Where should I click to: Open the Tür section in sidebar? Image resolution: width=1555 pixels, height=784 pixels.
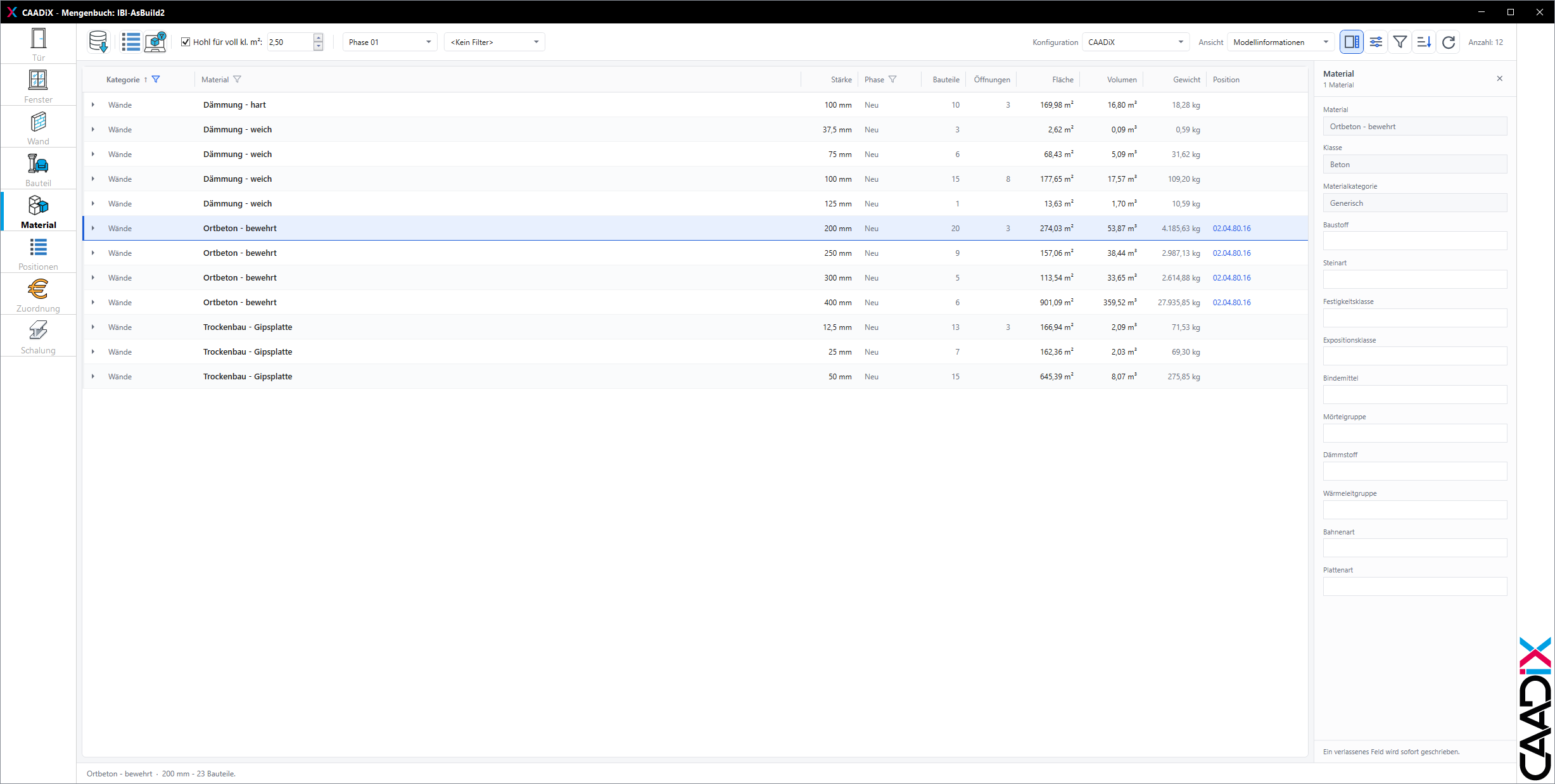(38, 44)
